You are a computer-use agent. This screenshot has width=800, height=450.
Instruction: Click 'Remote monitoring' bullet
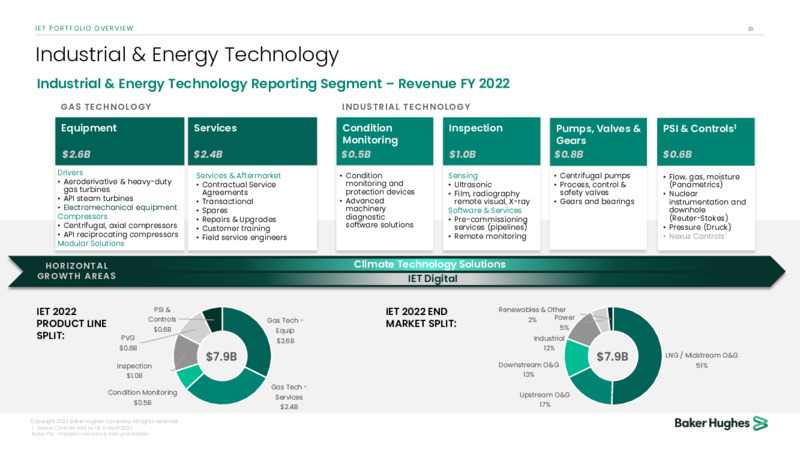[x=487, y=236]
